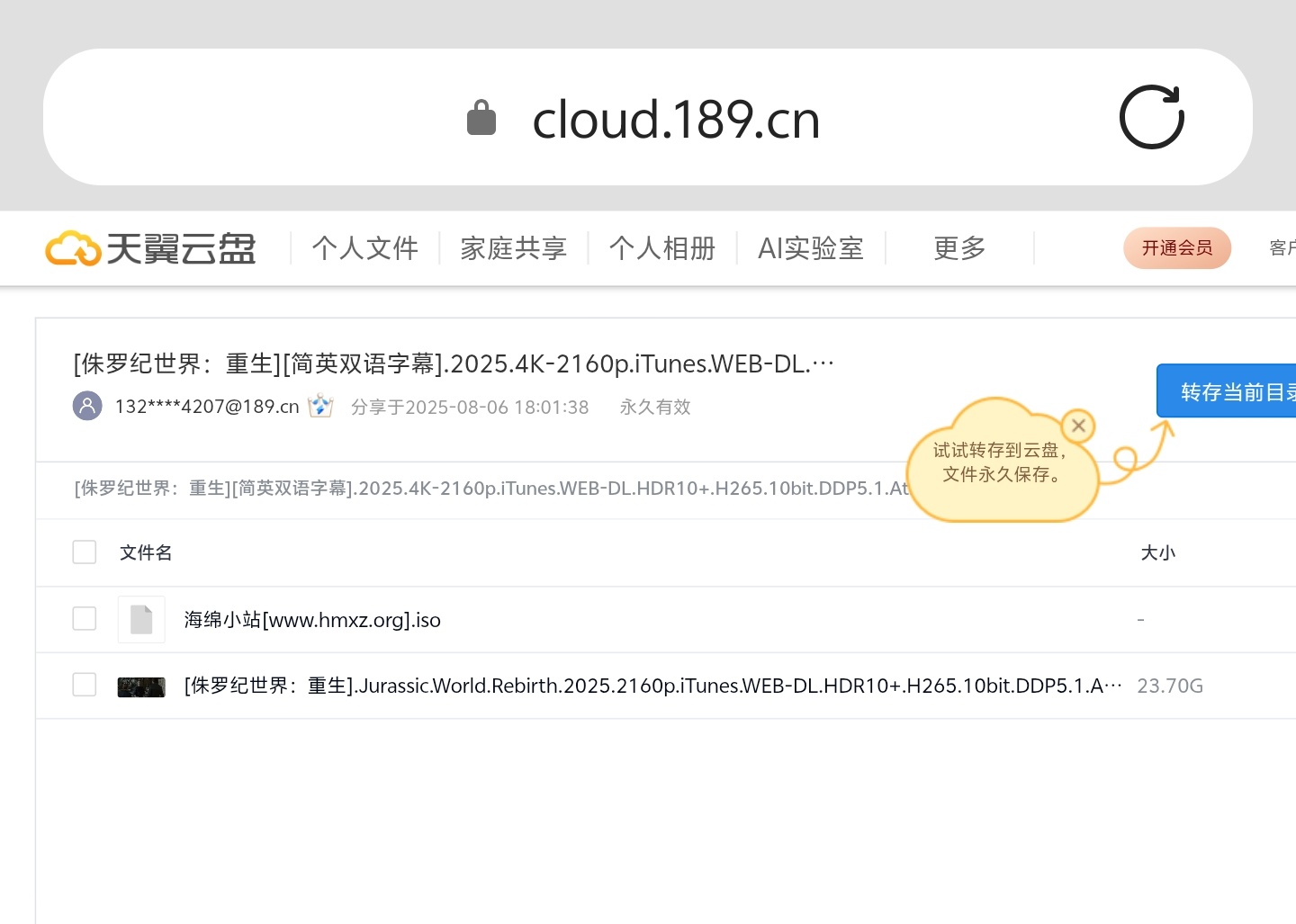This screenshot has width=1296, height=924.
Task: Click the 转存当前目录 button
Action: tap(1227, 391)
